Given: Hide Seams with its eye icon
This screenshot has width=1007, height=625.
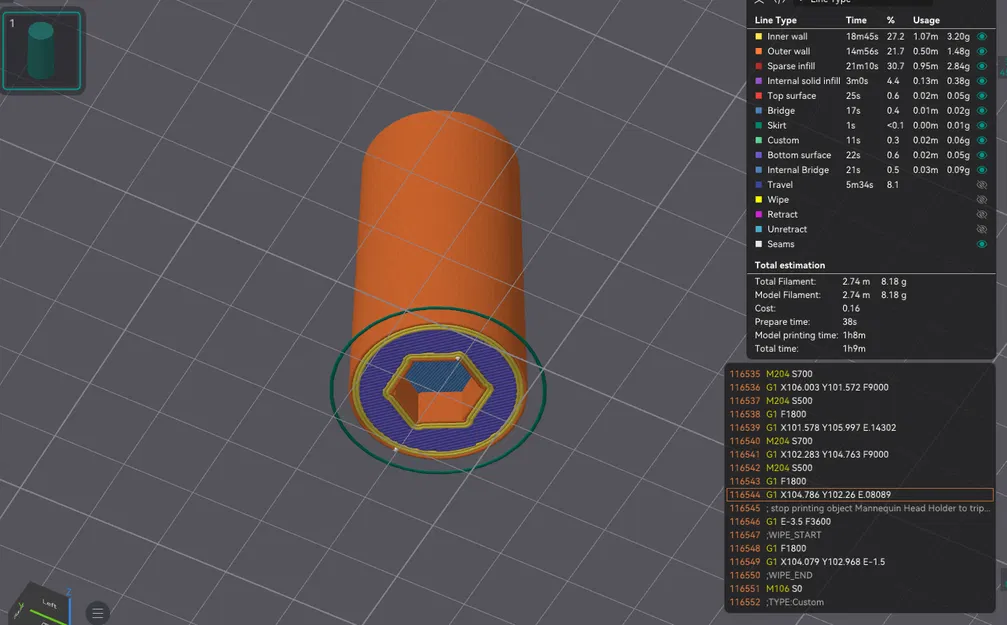Looking at the screenshot, I should pyautogui.click(x=981, y=244).
